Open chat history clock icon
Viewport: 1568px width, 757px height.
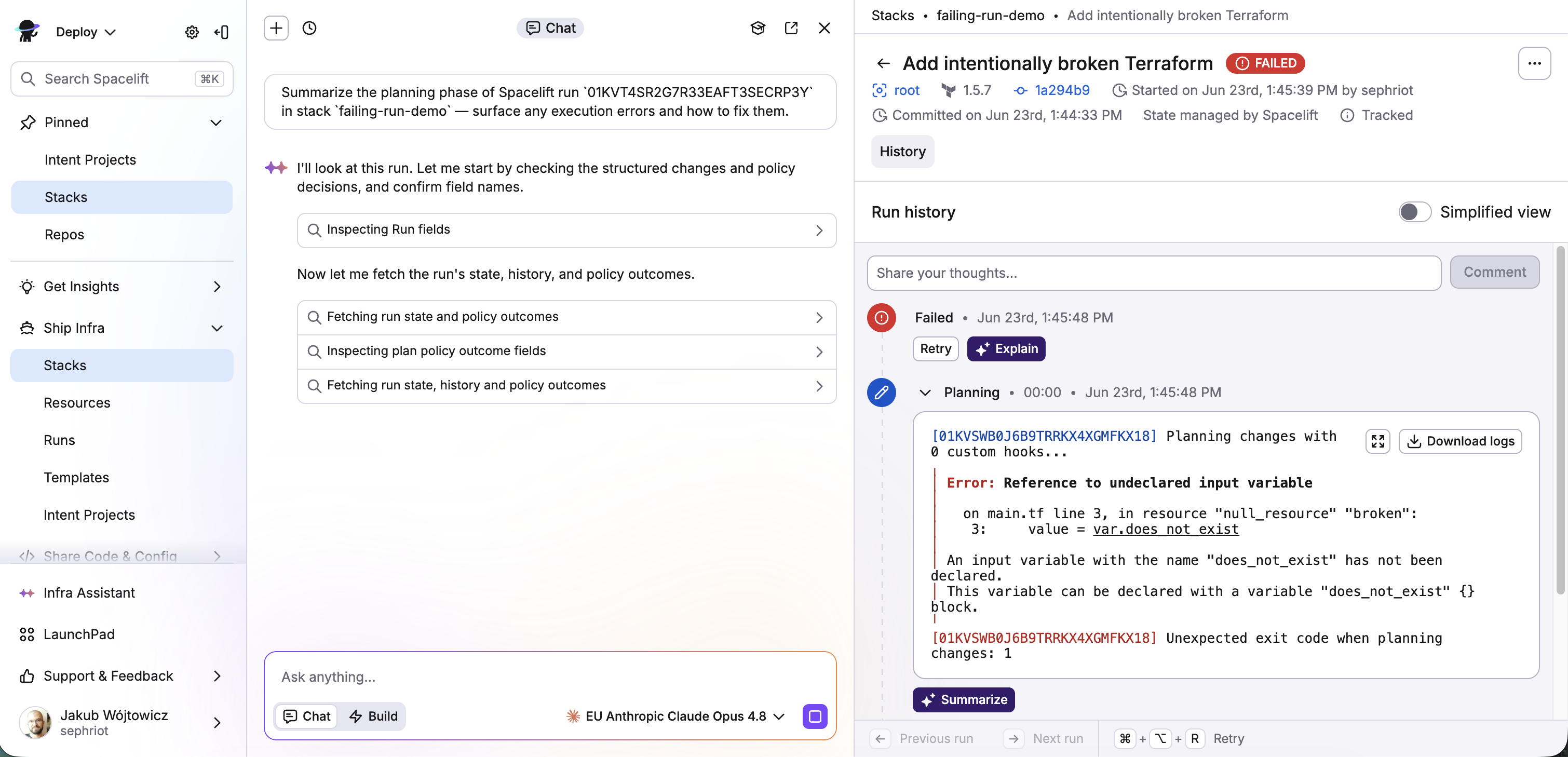310,28
